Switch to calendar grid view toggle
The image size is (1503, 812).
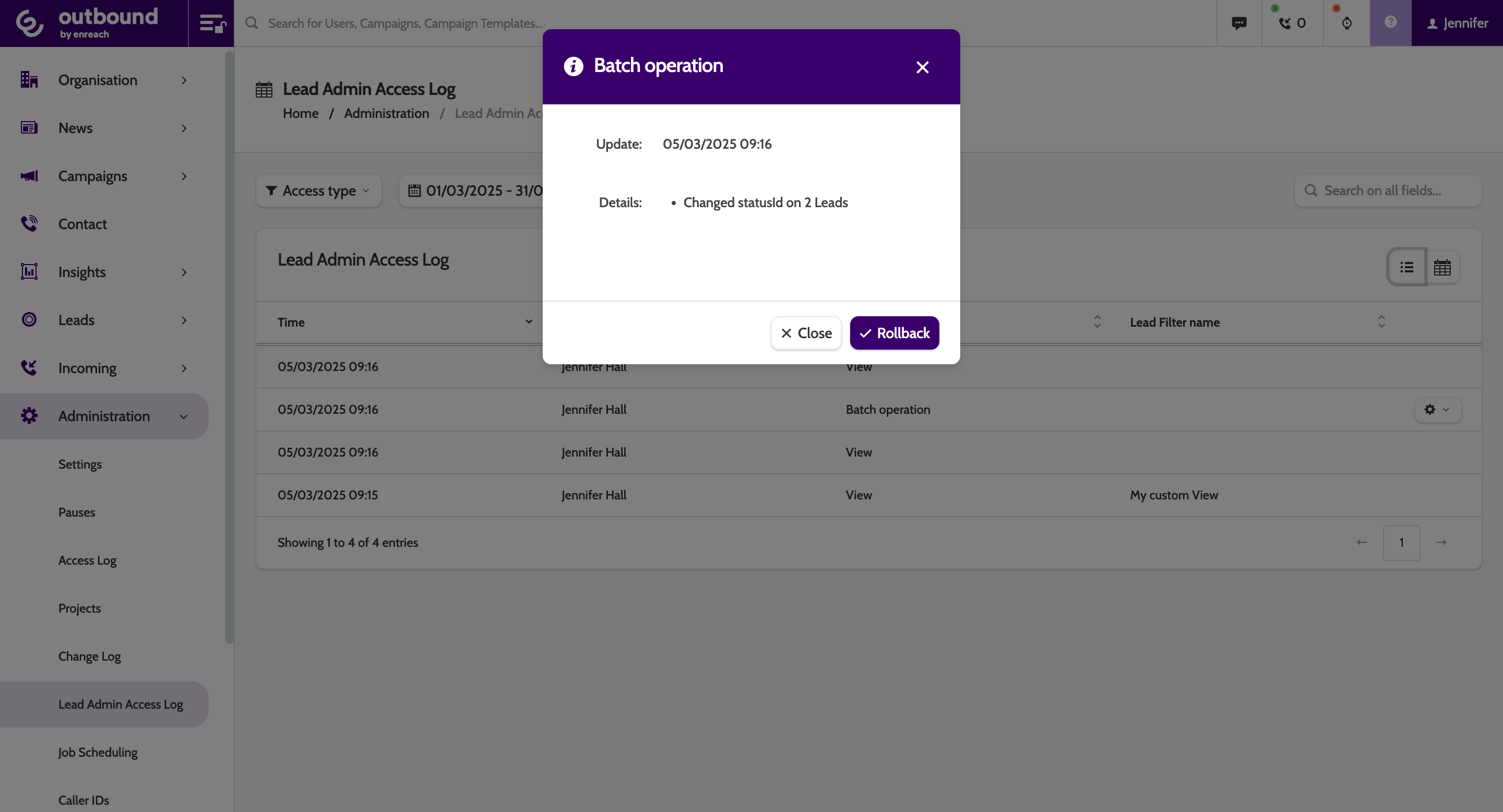[1442, 267]
